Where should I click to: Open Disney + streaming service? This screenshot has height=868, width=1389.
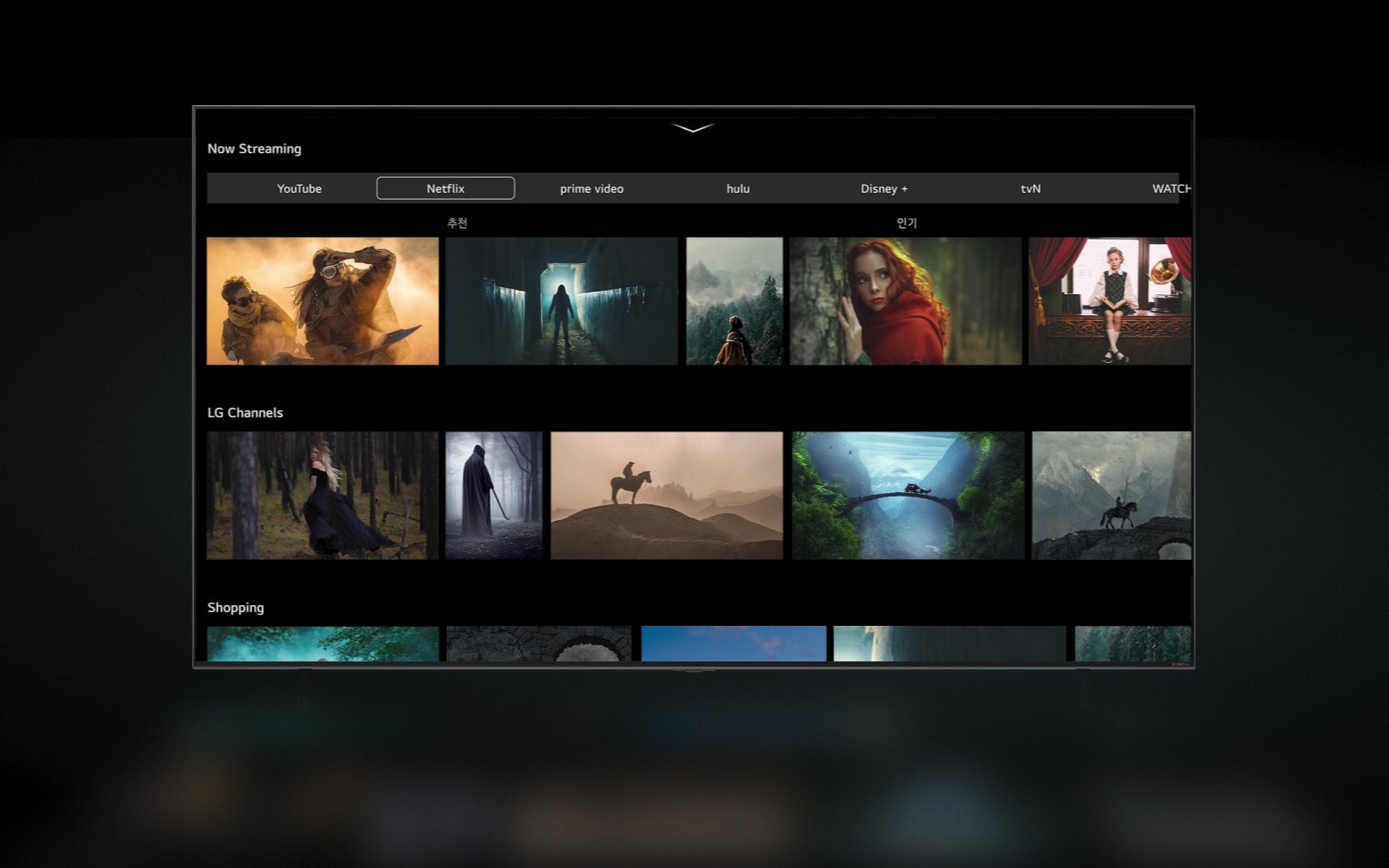(x=884, y=187)
